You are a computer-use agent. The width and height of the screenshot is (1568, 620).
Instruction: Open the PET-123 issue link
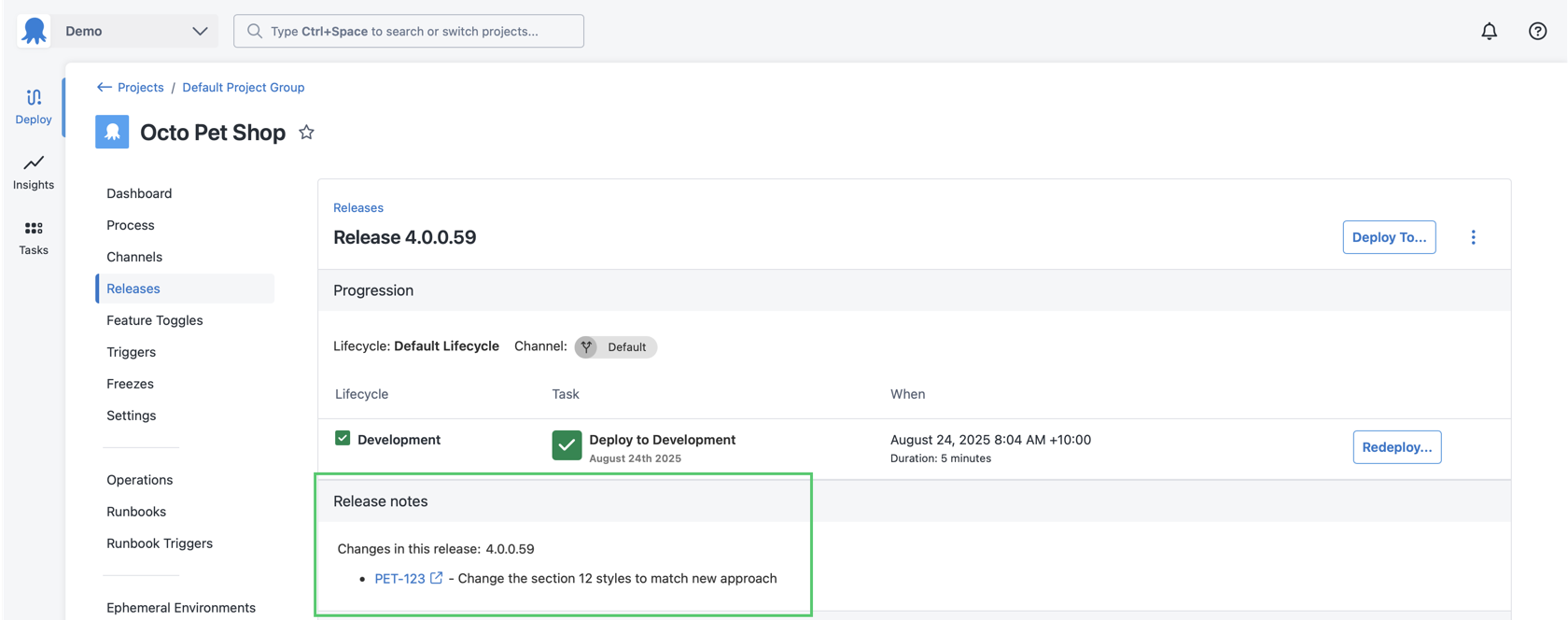pyautogui.click(x=399, y=579)
